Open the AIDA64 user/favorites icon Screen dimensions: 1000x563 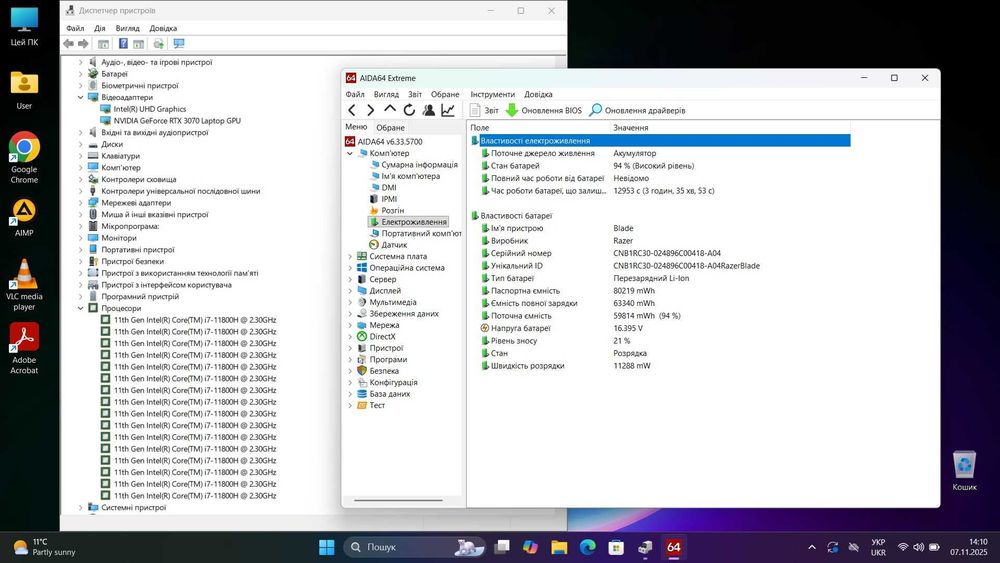click(429, 110)
